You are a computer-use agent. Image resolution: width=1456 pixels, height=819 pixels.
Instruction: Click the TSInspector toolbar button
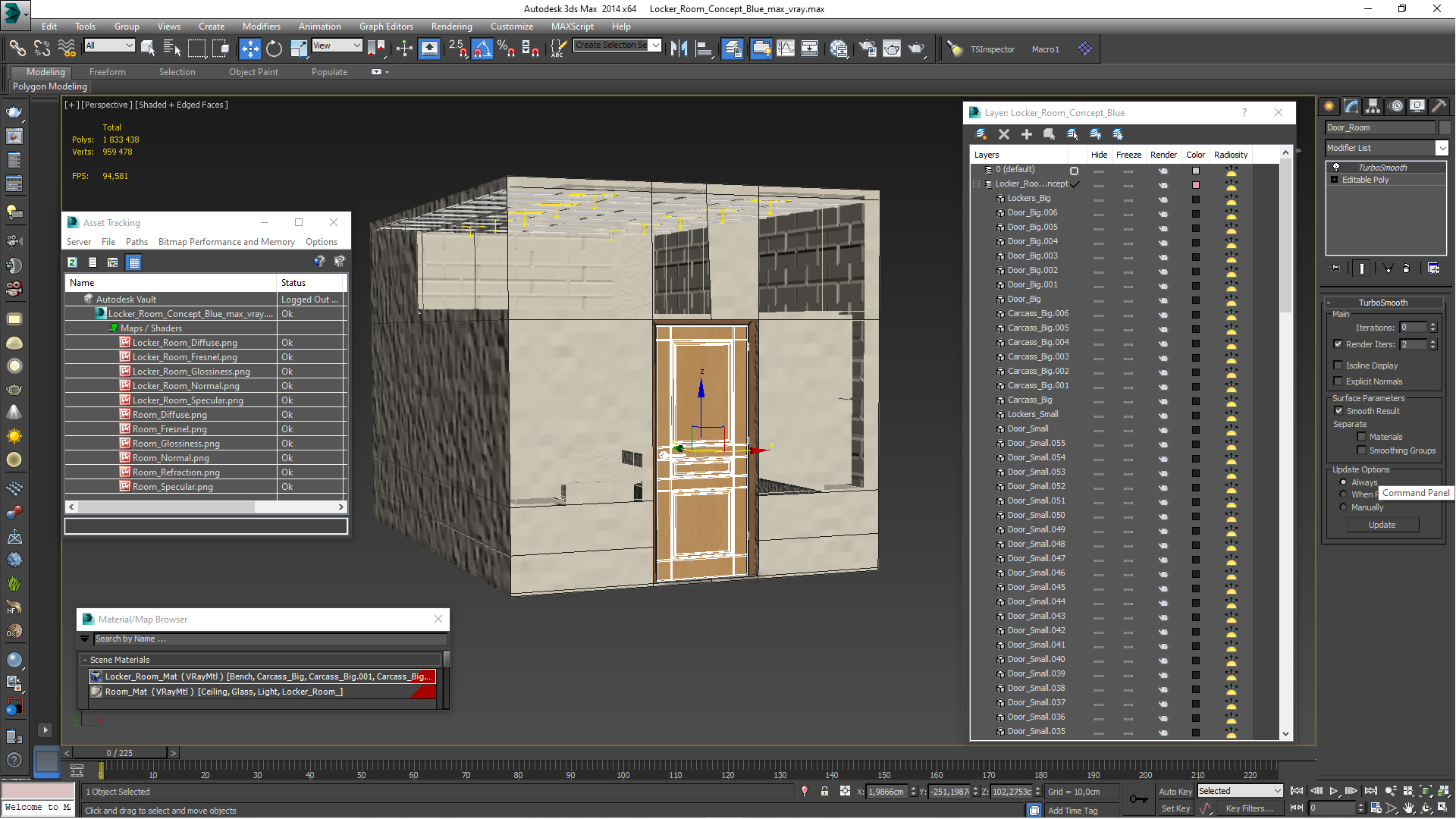pos(992,49)
